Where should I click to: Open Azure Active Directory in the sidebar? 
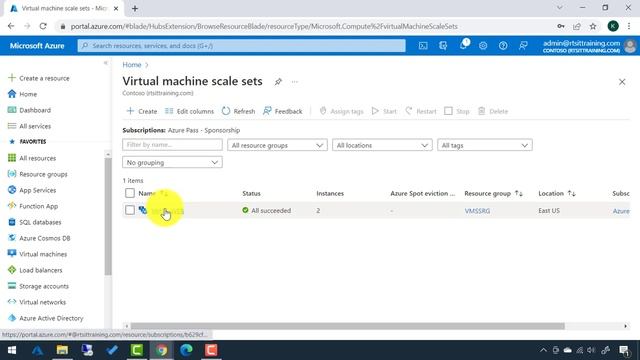pos(46,318)
